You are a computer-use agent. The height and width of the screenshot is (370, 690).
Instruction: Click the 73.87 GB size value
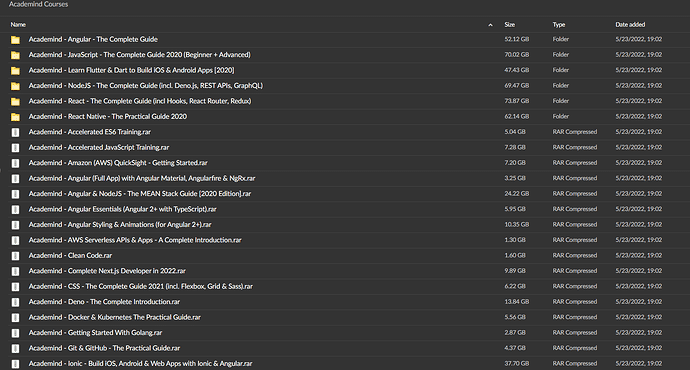click(x=517, y=101)
